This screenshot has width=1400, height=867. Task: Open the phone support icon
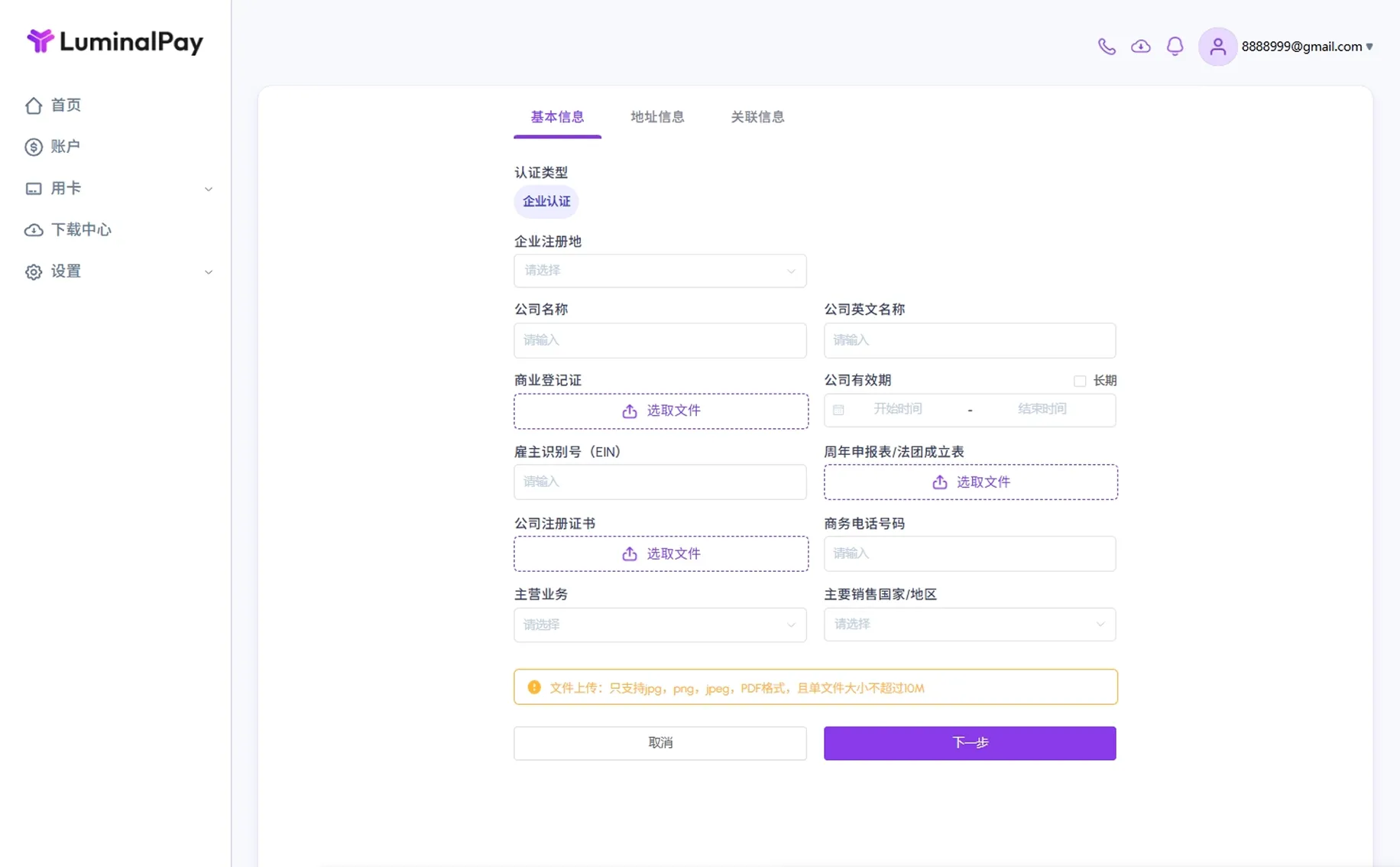[x=1106, y=47]
